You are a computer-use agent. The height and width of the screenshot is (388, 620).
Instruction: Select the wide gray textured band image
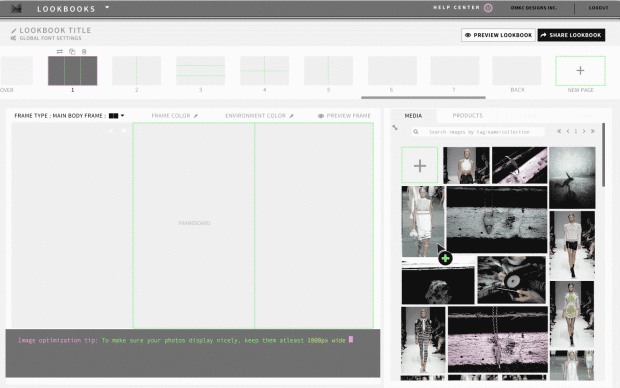[497, 220]
